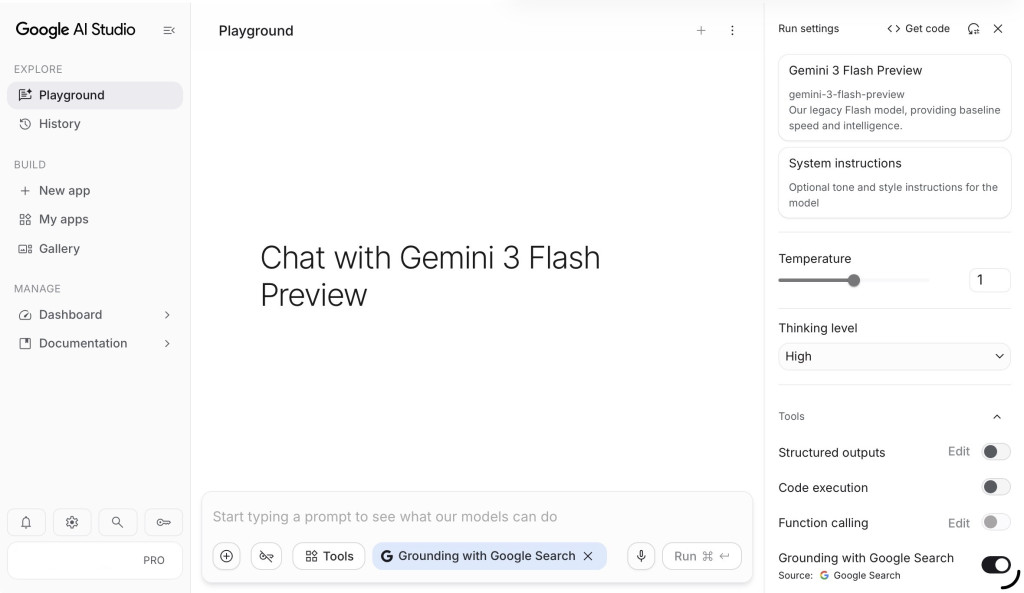
Task: Click the Documentation book icon
Action: tap(25, 344)
